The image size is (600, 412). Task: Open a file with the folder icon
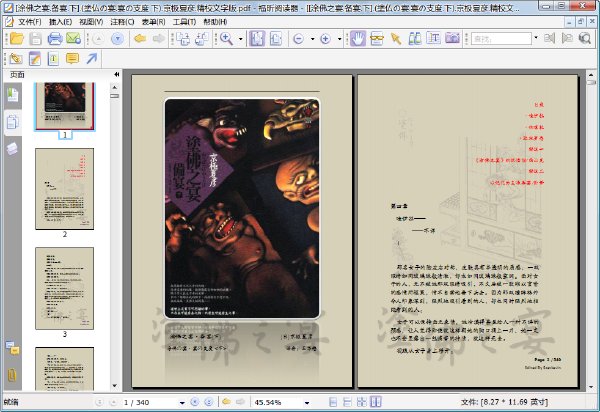click(17, 39)
